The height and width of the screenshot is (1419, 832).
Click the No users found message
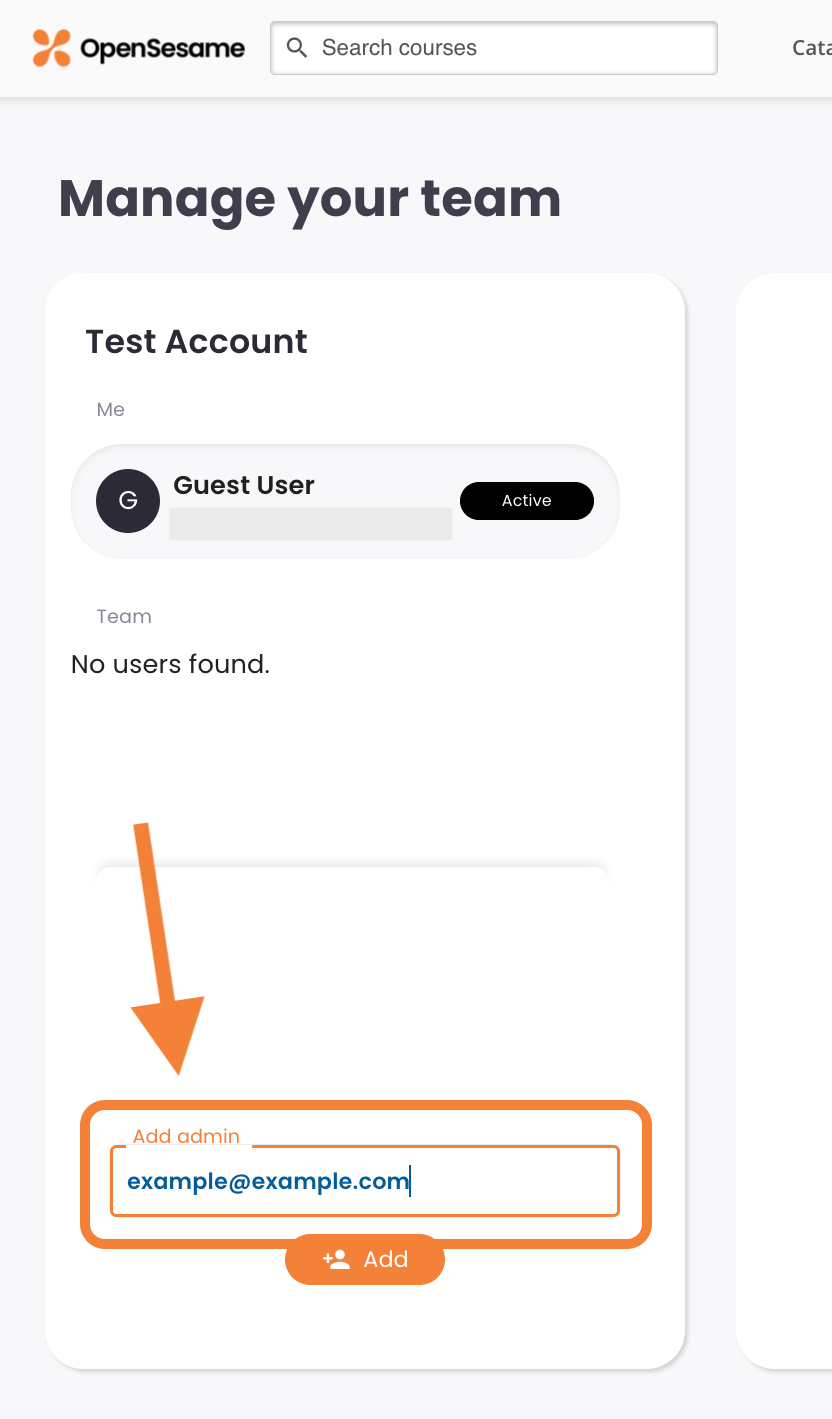click(171, 664)
